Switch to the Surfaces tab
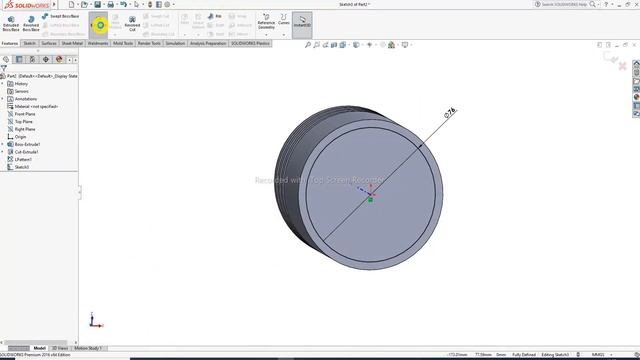Image resolution: width=640 pixels, height=360 pixels. click(x=49, y=43)
